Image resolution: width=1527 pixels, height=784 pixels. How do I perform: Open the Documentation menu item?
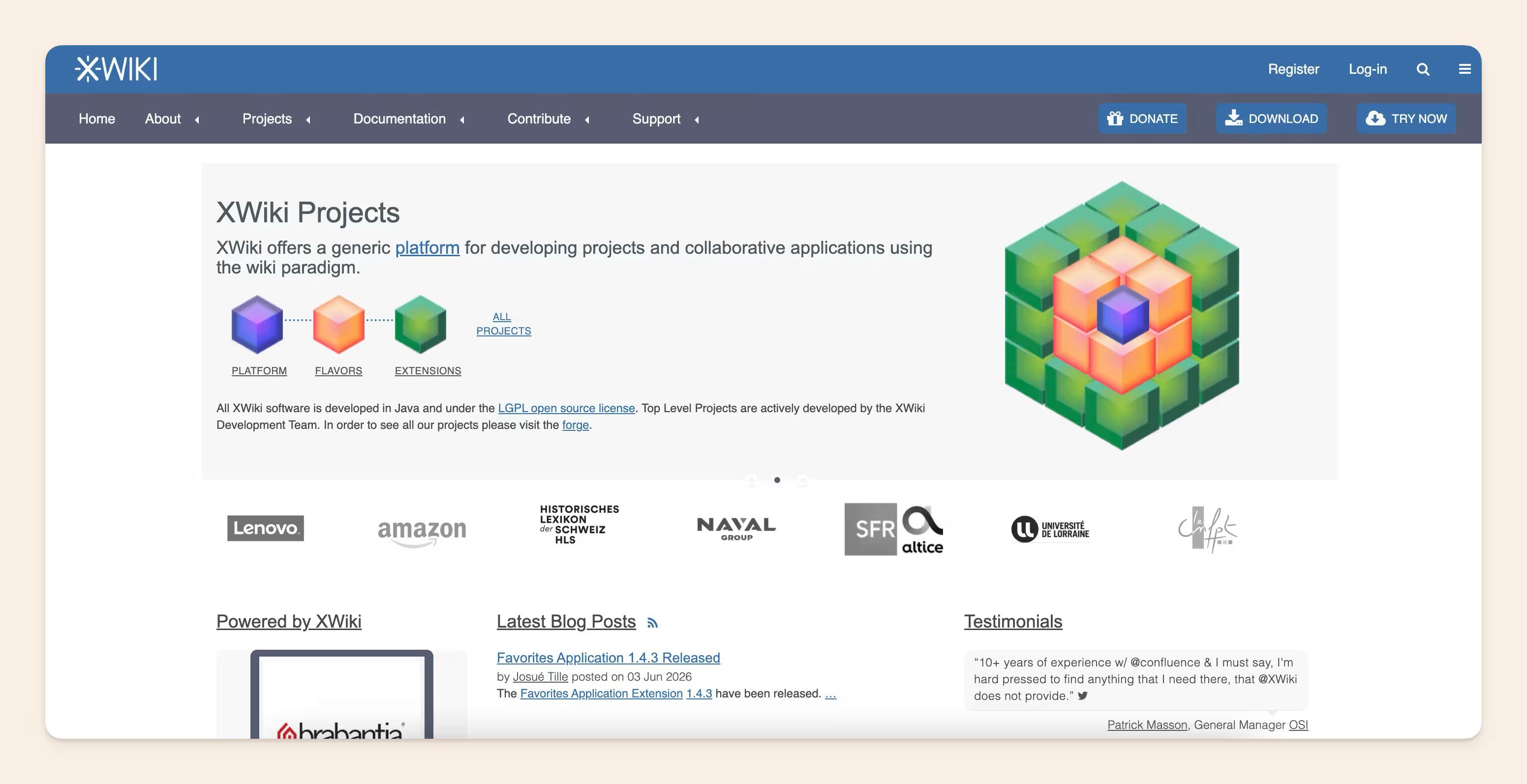399,119
